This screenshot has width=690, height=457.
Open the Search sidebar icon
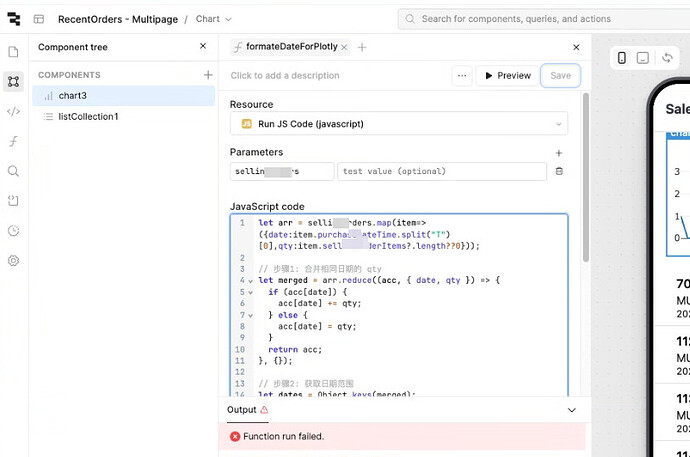tap(14, 171)
